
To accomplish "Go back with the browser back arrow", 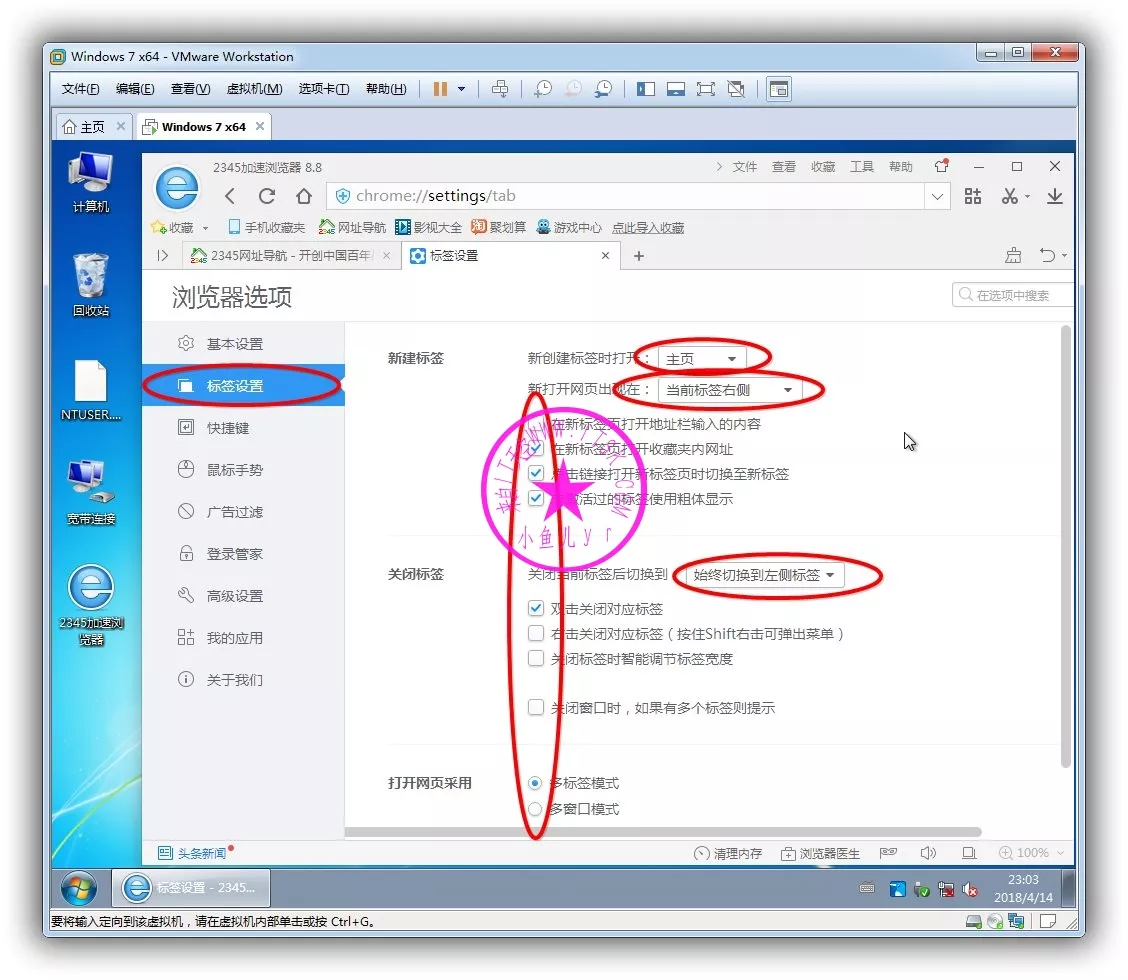I will (x=230, y=196).
